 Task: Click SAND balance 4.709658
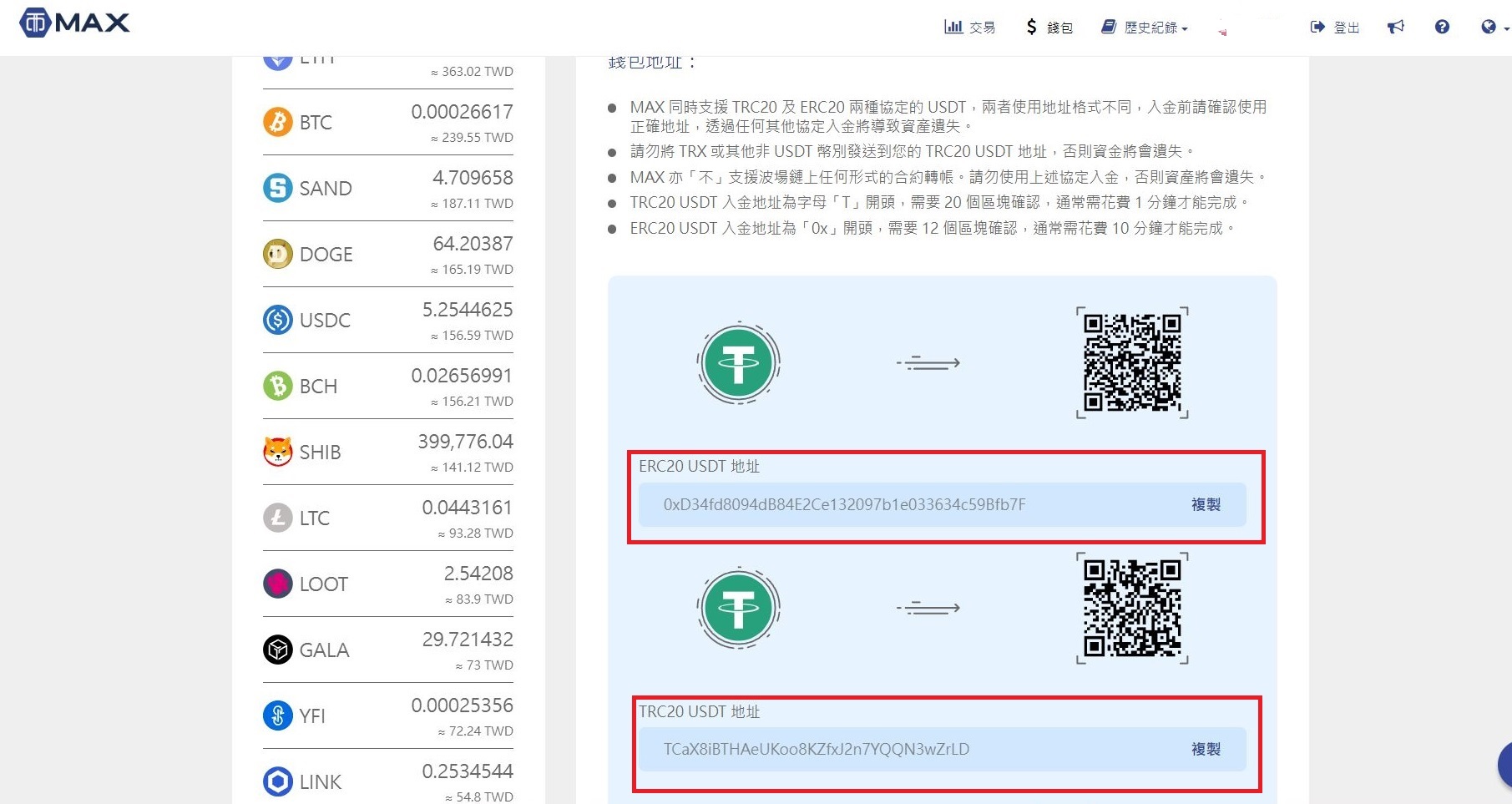(473, 178)
